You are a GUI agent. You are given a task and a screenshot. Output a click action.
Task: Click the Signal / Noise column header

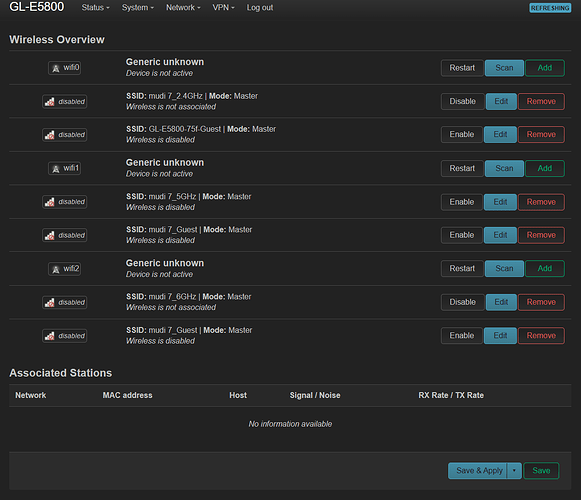tap(315, 395)
